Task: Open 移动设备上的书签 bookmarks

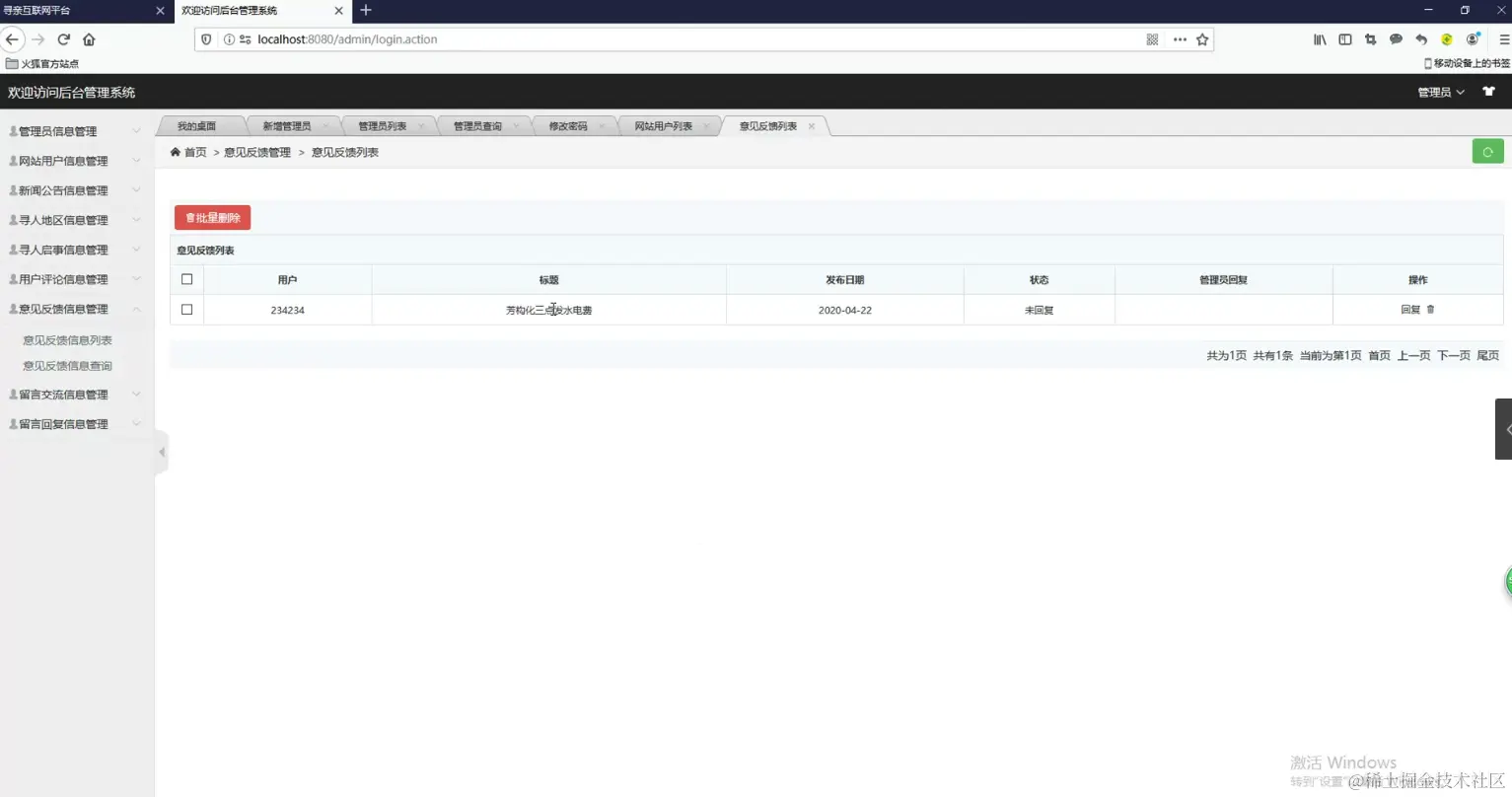Action: click(x=1467, y=63)
